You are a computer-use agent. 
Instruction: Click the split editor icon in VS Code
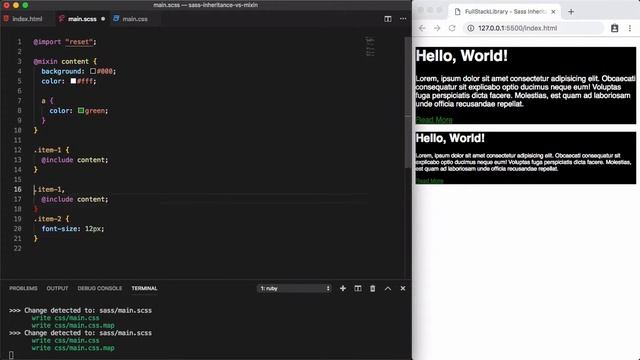coord(387,19)
